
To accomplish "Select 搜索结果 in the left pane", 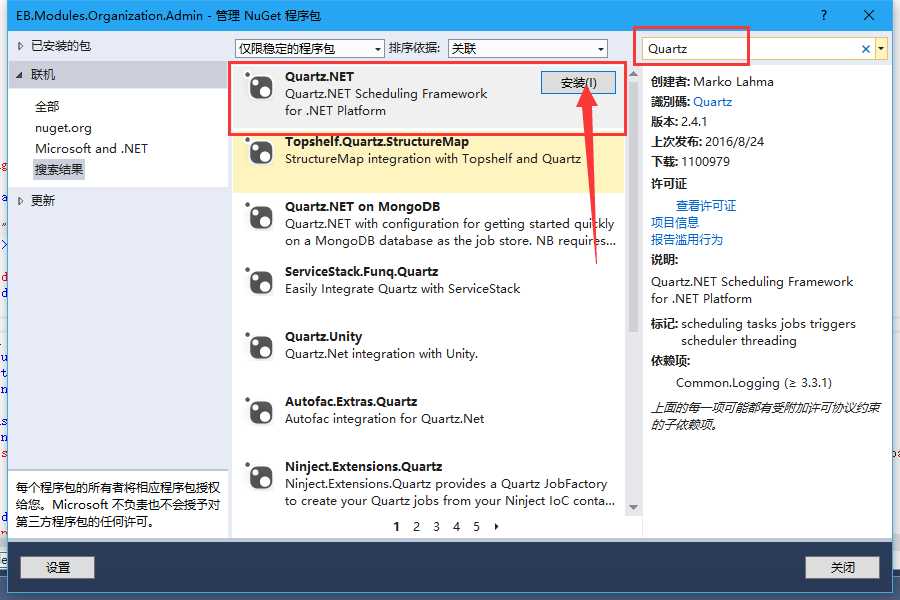I will coord(59,169).
